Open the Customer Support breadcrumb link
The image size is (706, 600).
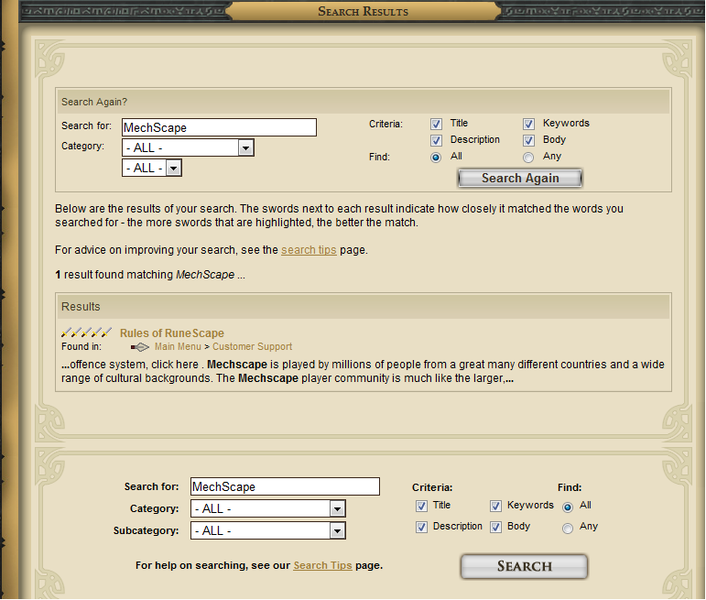tap(252, 347)
